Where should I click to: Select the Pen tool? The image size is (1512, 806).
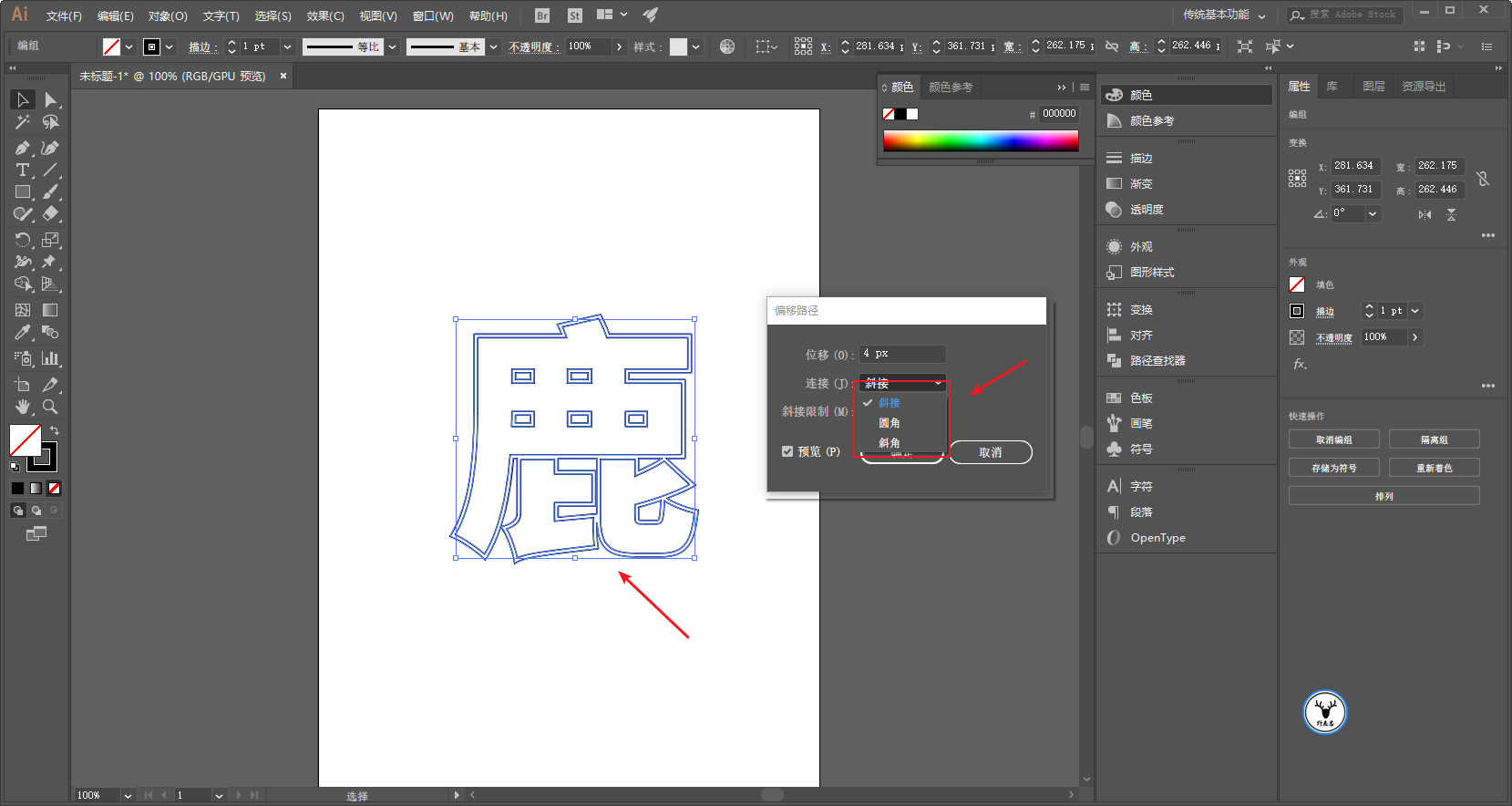pyautogui.click(x=23, y=148)
